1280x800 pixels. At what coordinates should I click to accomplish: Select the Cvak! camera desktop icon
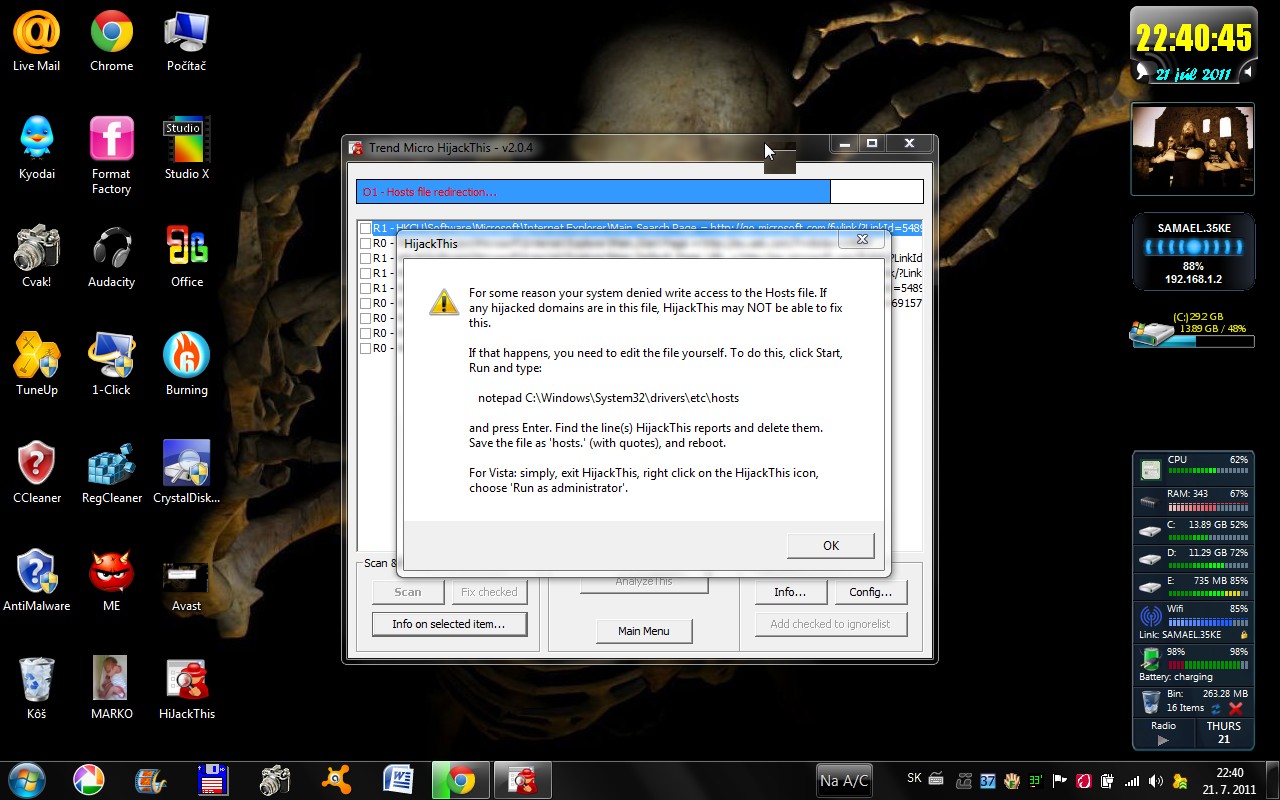36,257
